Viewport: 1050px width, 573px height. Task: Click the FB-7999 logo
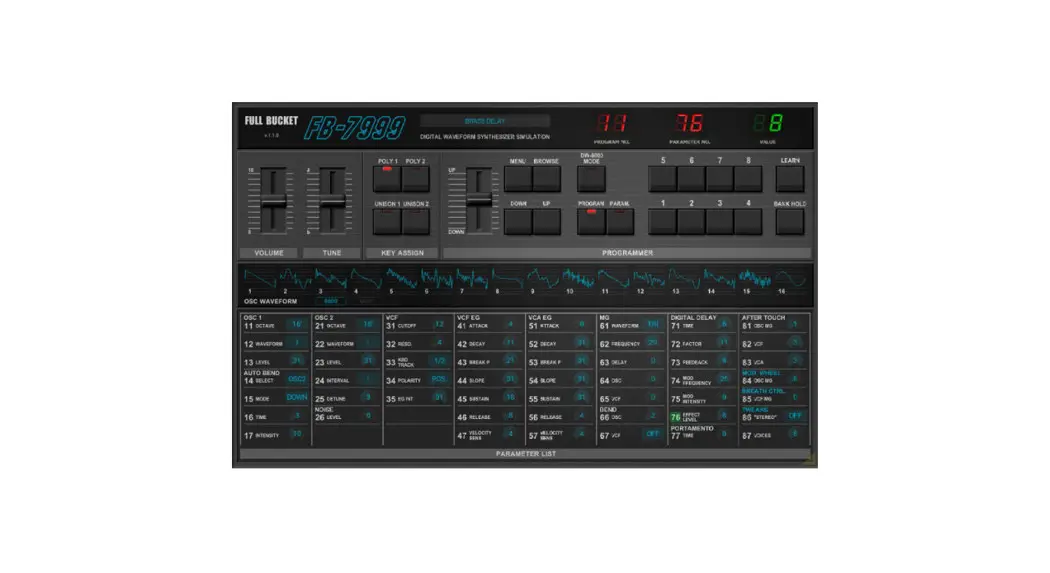coord(355,127)
